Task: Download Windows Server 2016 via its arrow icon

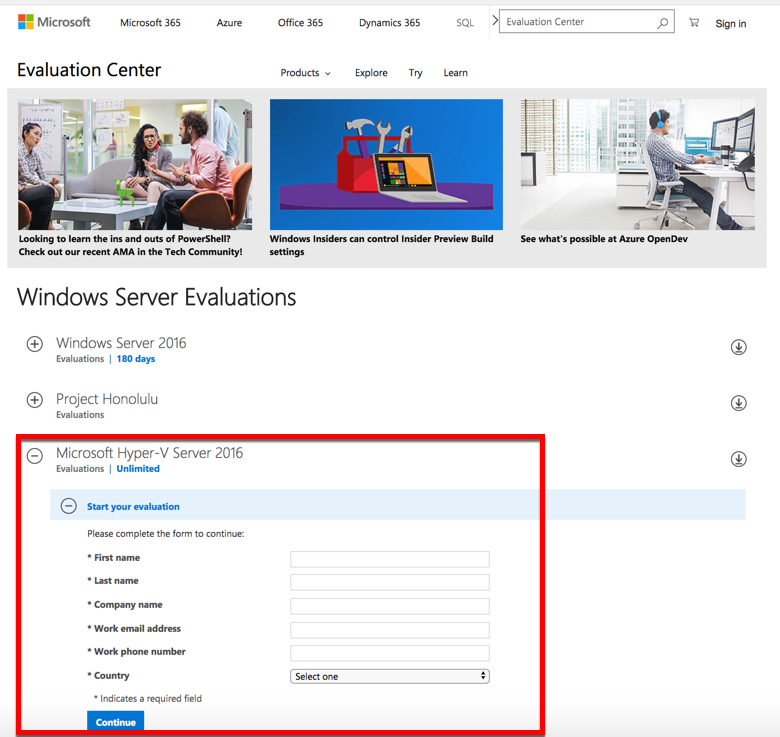Action: pos(738,347)
